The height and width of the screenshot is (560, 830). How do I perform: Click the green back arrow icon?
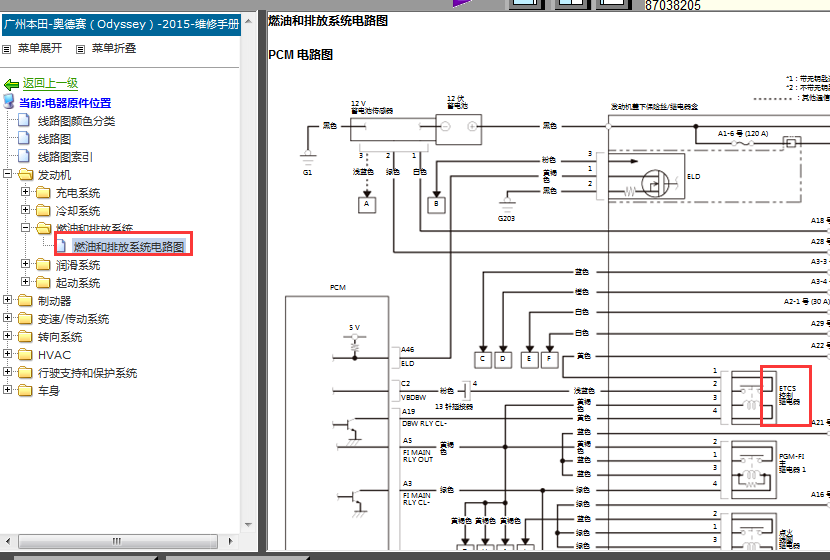[11, 84]
